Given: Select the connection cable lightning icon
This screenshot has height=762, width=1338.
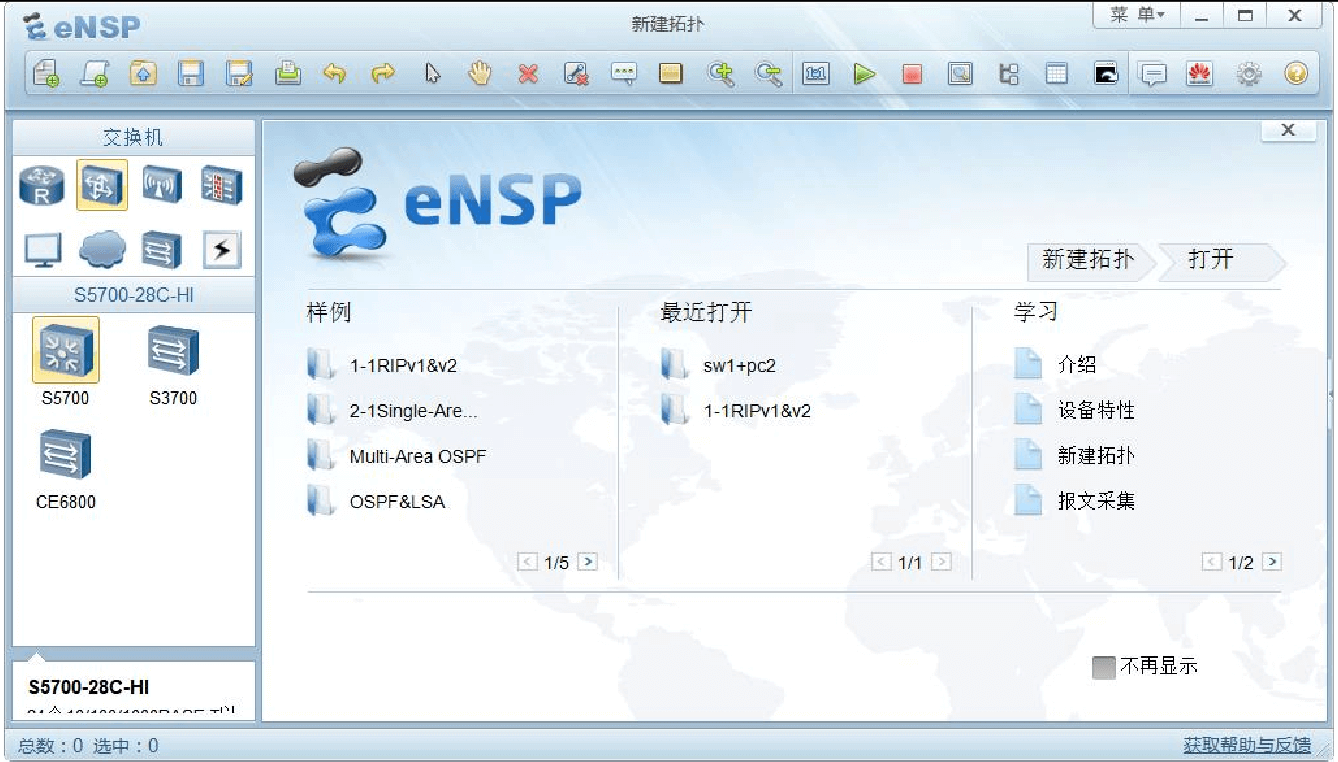Looking at the screenshot, I should click(221, 249).
